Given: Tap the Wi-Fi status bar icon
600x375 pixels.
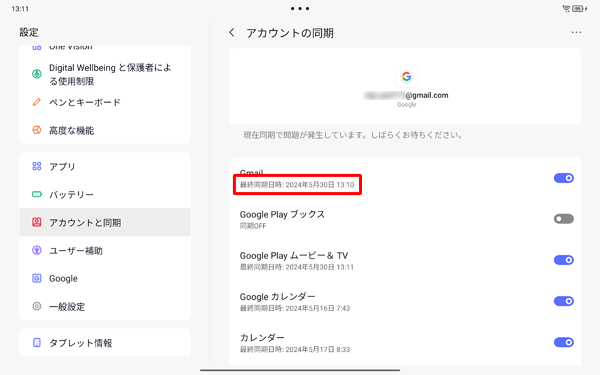Looking at the screenshot, I should pyautogui.click(x=566, y=8).
